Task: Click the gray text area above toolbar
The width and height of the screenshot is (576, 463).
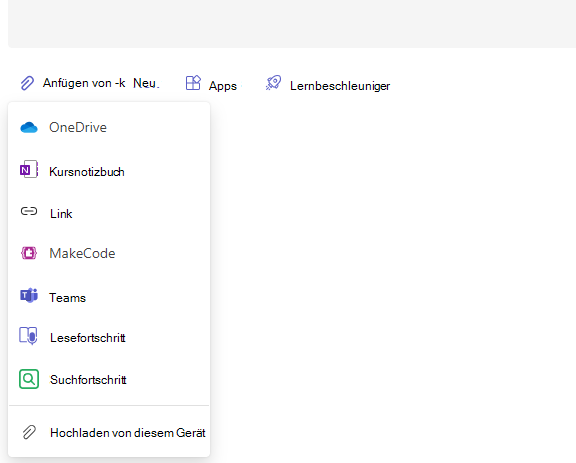Action: pos(292,24)
